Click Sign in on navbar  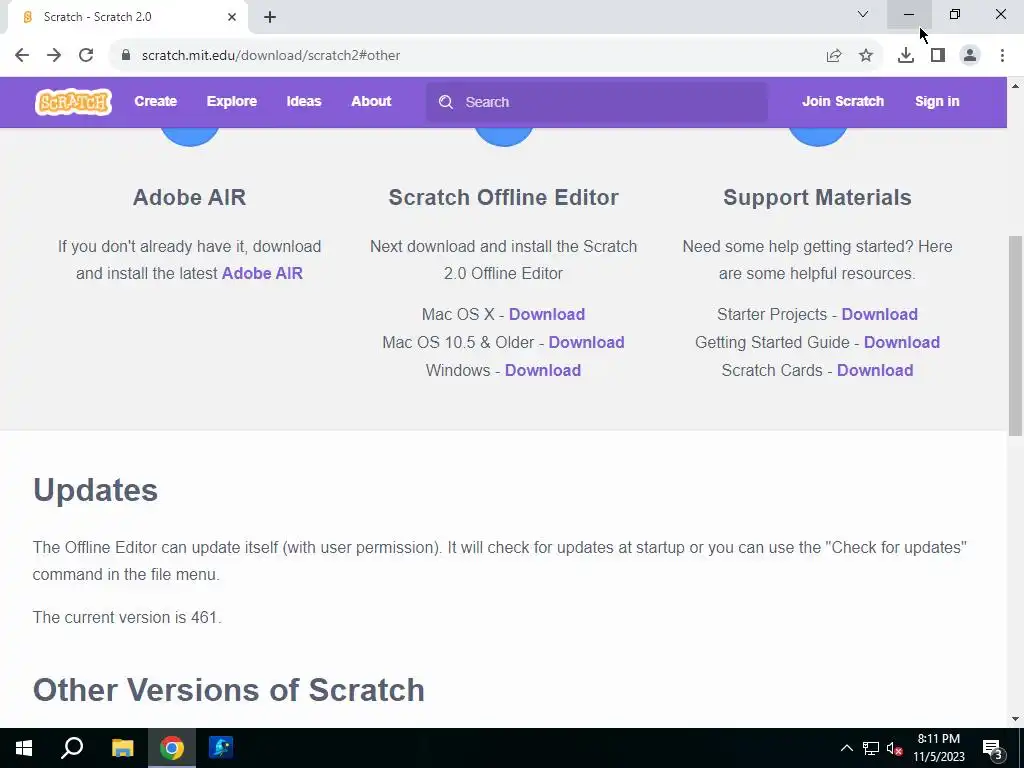click(x=937, y=101)
